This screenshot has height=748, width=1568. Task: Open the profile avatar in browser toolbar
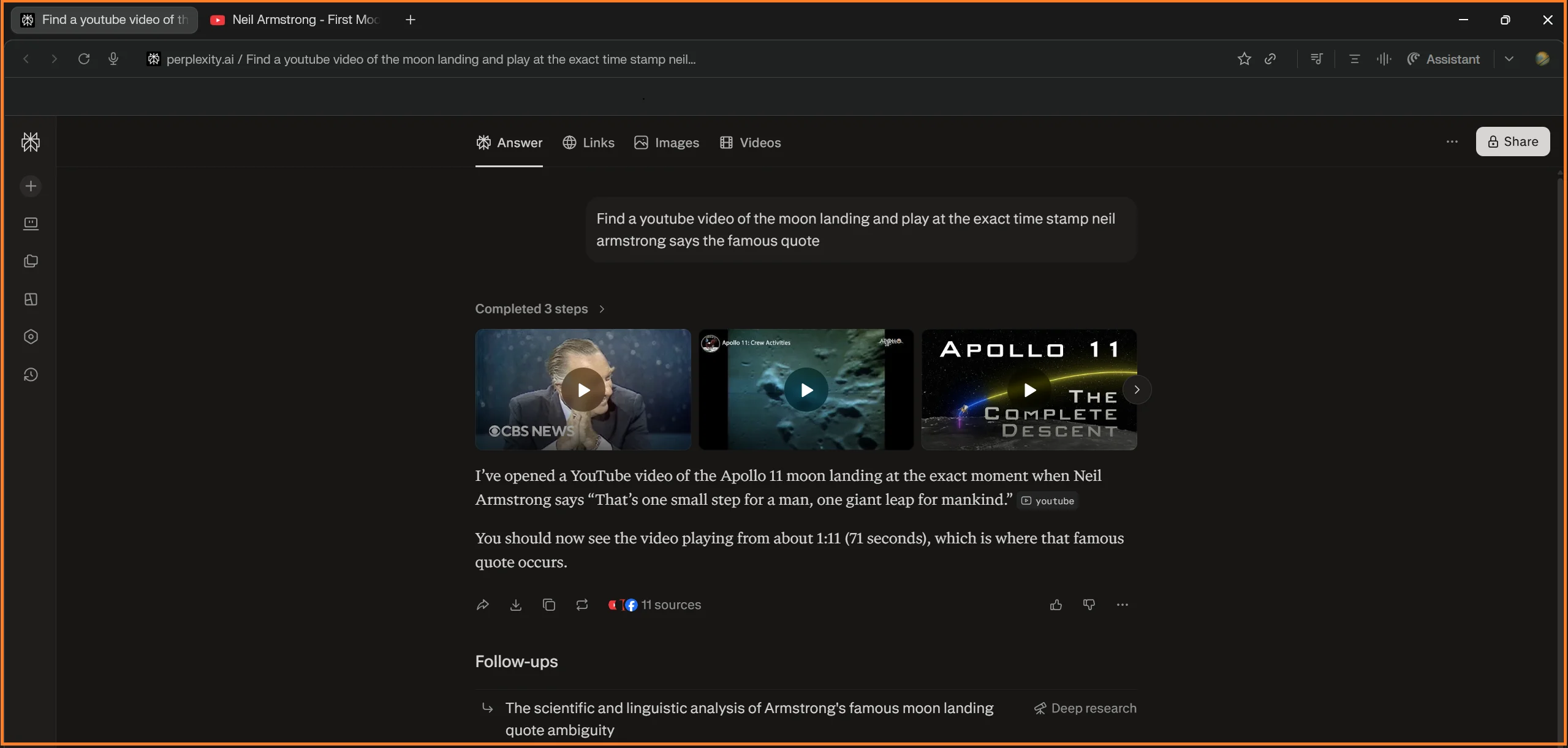pyautogui.click(x=1542, y=59)
